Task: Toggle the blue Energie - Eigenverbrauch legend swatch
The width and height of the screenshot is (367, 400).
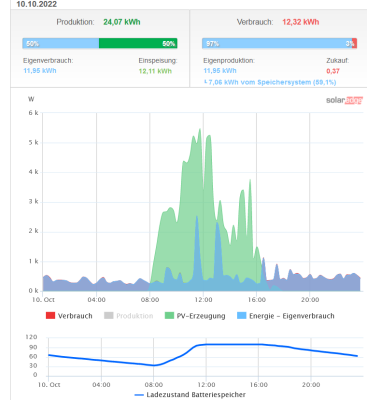Action: (x=241, y=315)
